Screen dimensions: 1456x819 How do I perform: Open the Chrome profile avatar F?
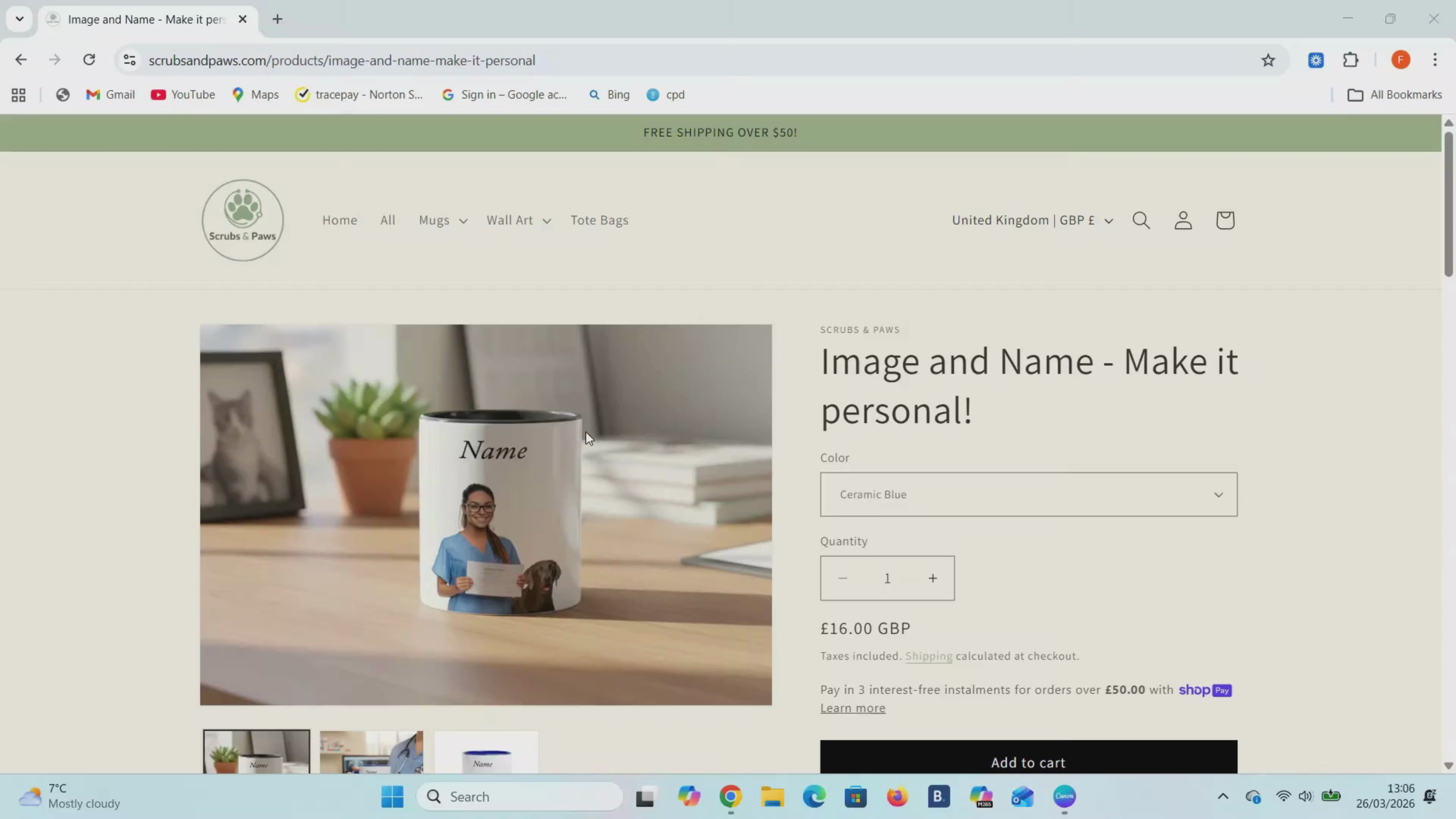click(x=1401, y=60)
